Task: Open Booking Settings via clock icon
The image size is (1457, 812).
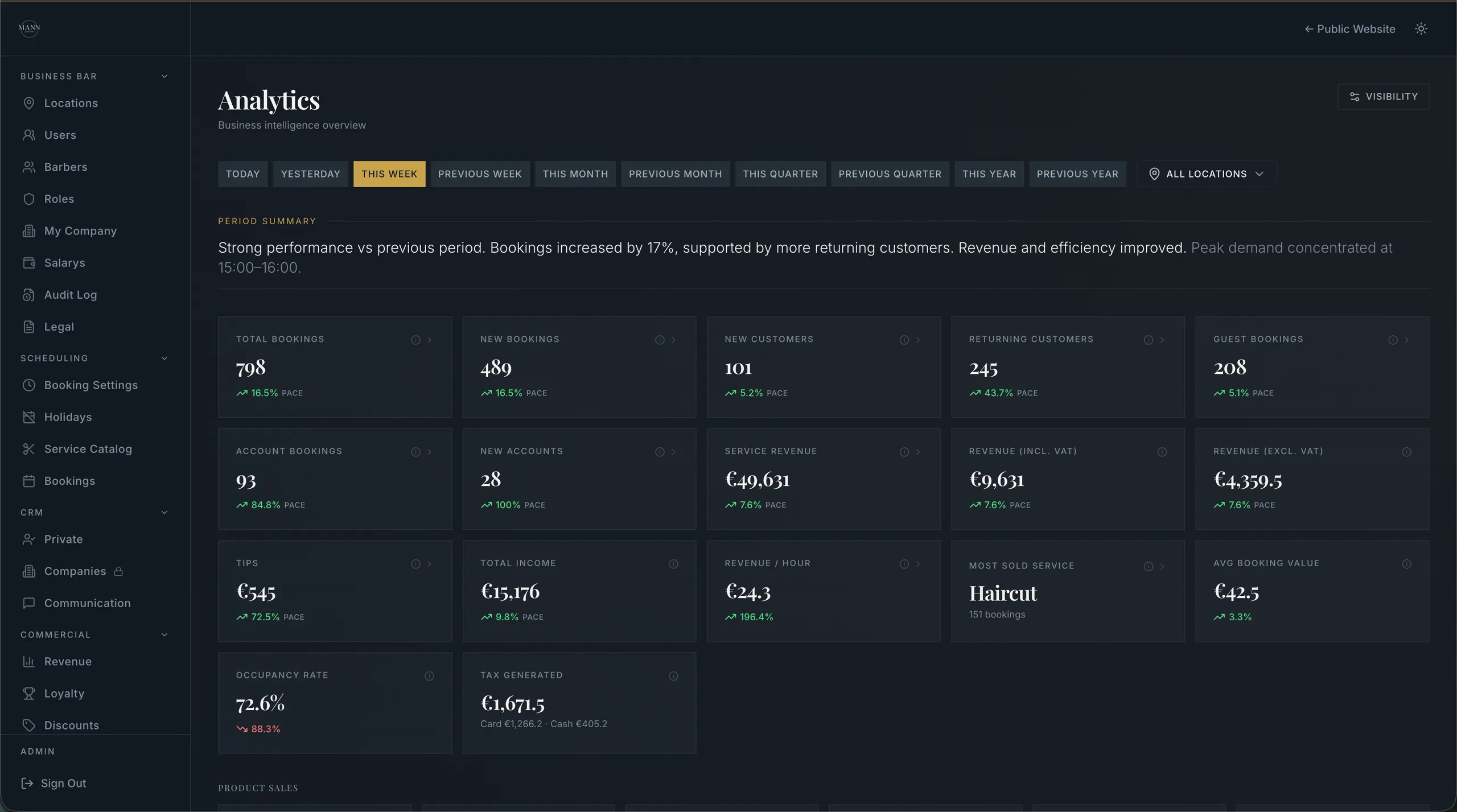Action: coord(29,385)
